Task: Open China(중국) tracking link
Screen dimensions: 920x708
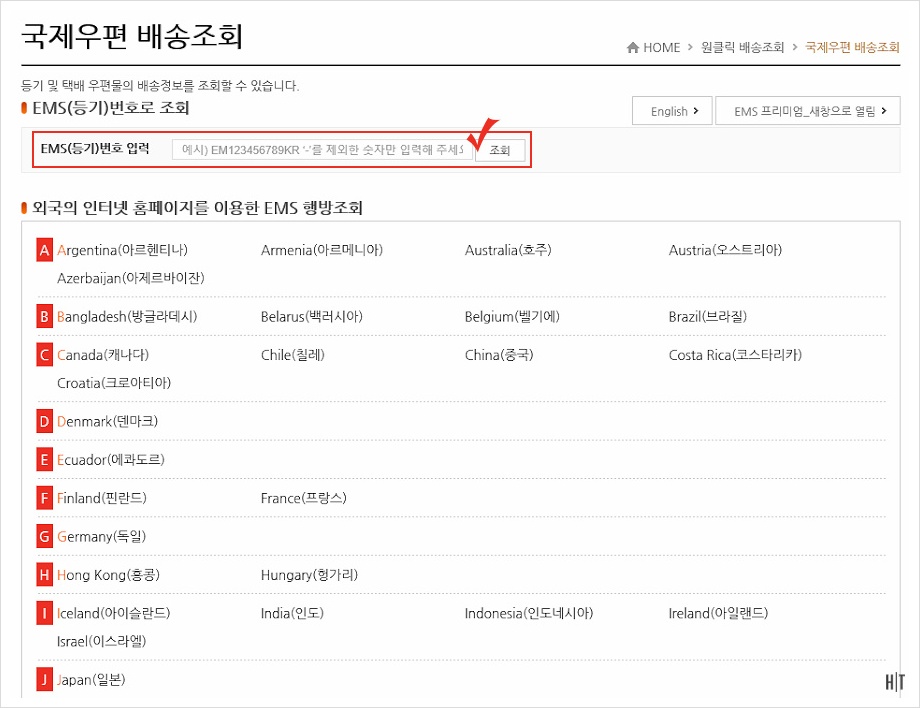Action: click(499, 355)
